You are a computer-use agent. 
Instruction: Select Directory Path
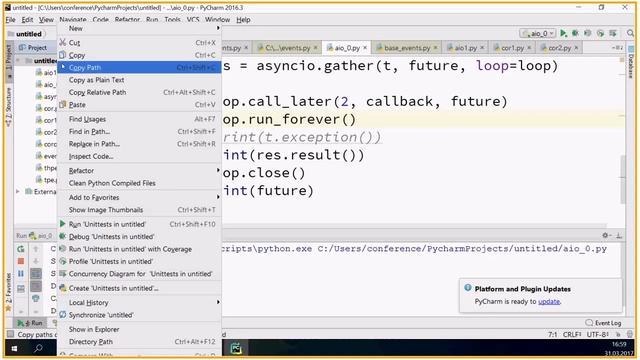(x=139, y=342)
